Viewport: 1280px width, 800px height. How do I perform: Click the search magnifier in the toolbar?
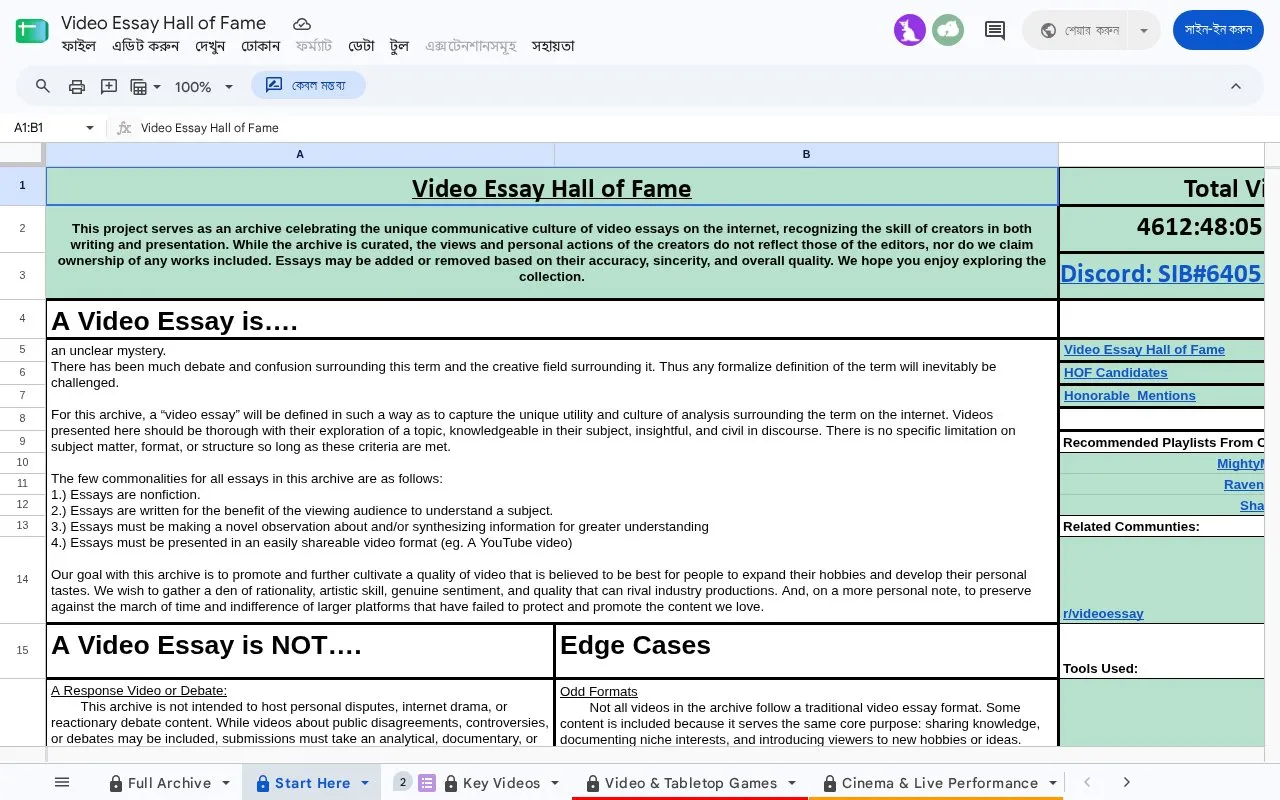tap(43, 86)
